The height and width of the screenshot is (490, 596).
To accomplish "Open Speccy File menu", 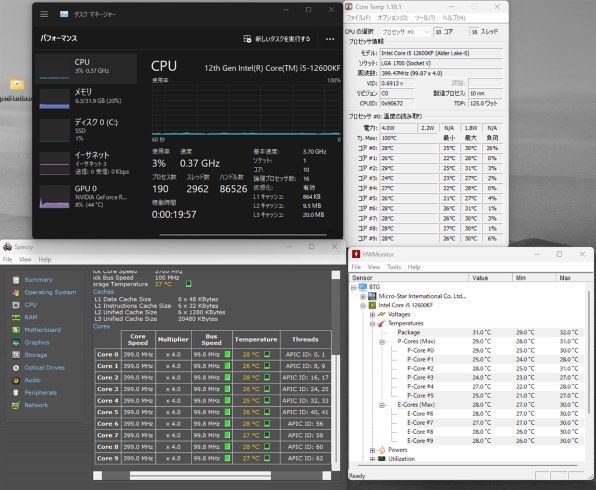I will pos(8,260).
